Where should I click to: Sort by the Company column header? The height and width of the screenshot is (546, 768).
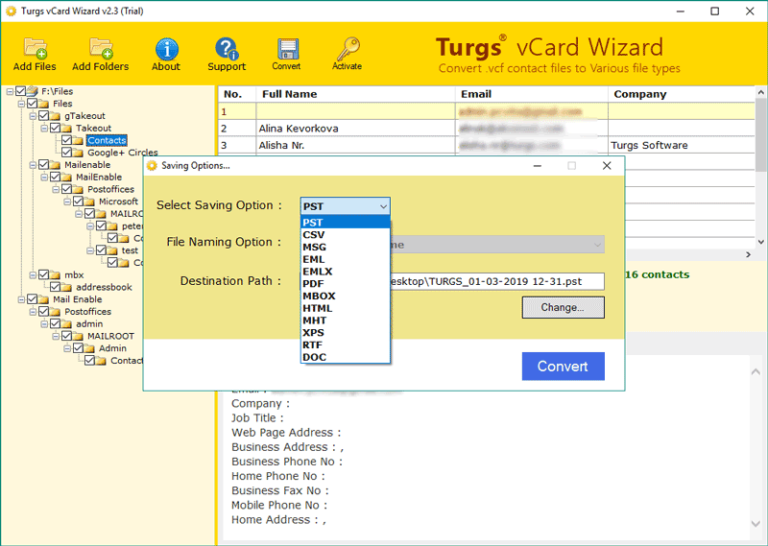[681, 94]
